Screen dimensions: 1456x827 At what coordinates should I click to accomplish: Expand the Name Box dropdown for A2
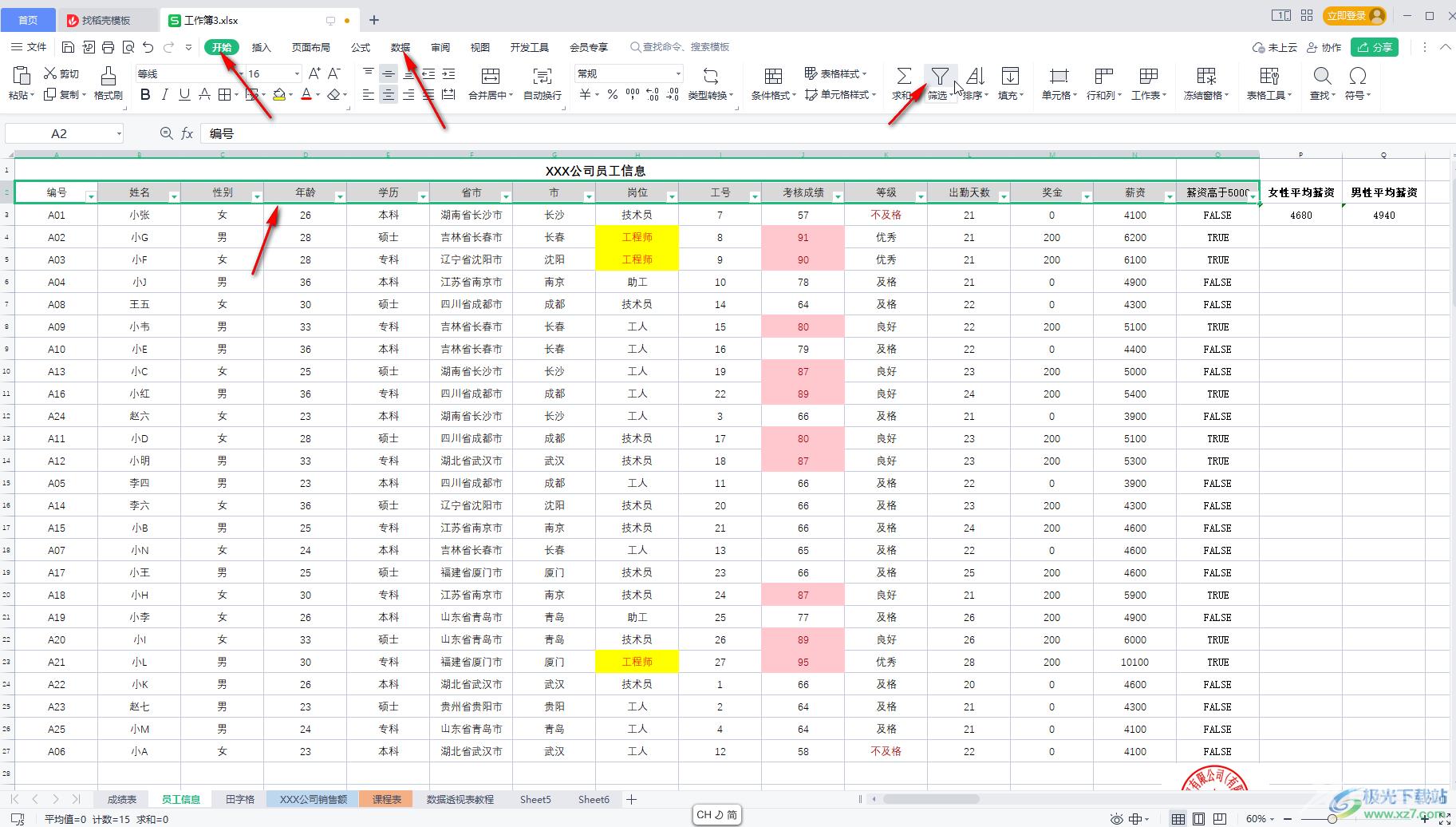tap(119, 133)
